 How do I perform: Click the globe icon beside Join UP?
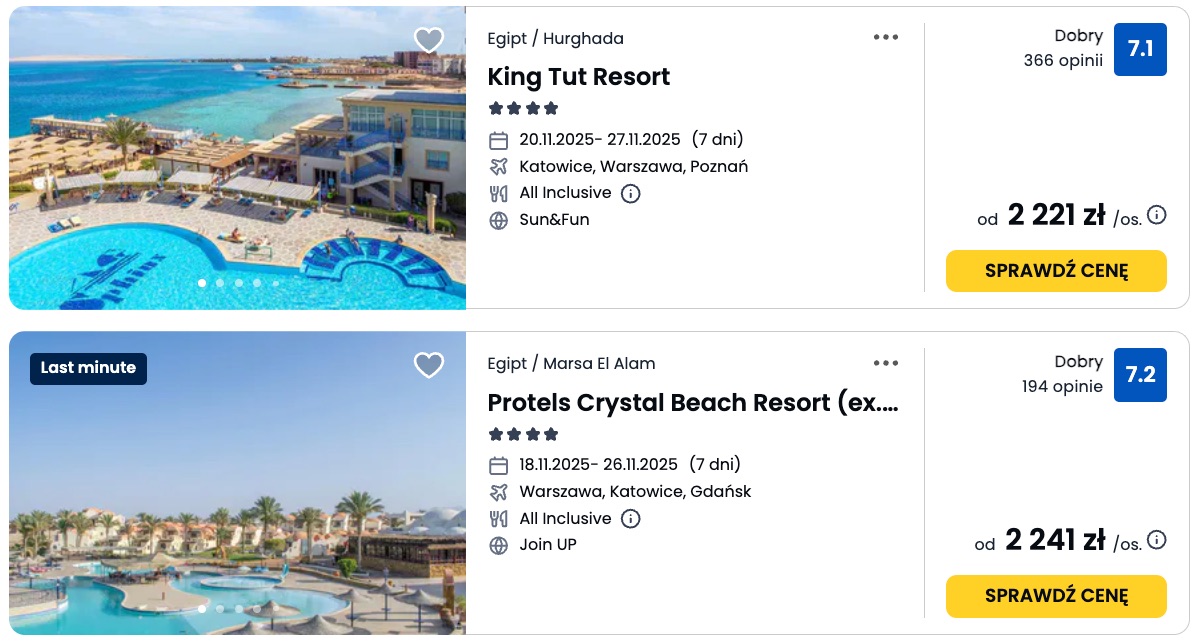click(x=497, y=544)
